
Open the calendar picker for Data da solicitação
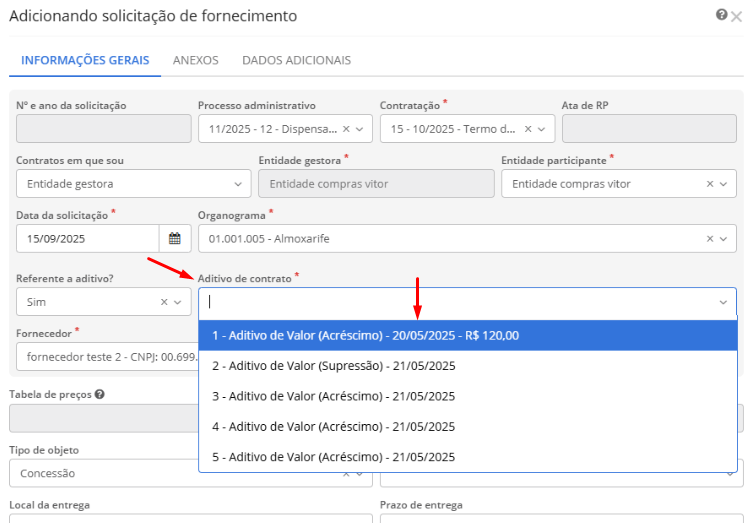click(x=174, y=239)
